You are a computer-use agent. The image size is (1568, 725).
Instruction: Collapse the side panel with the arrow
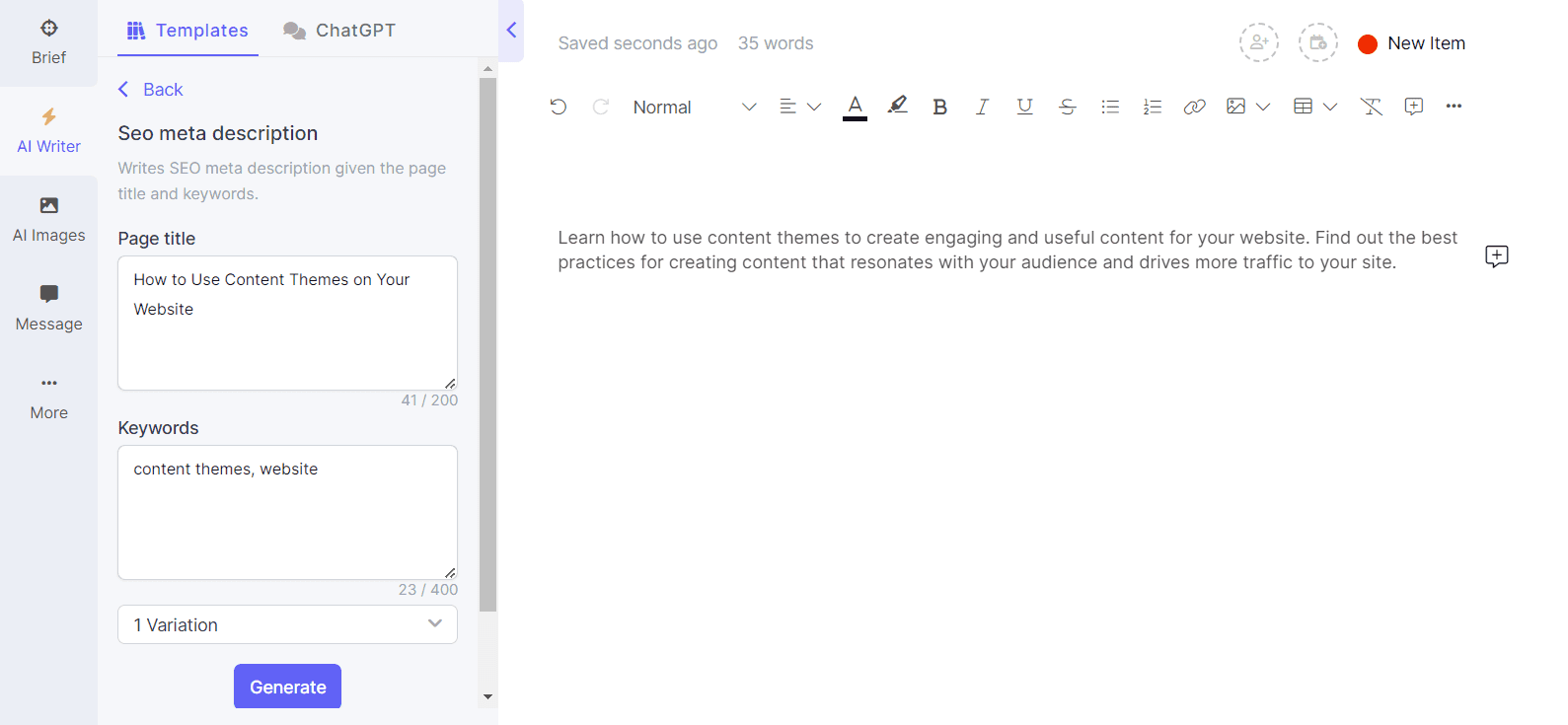(x=511, y=31)
